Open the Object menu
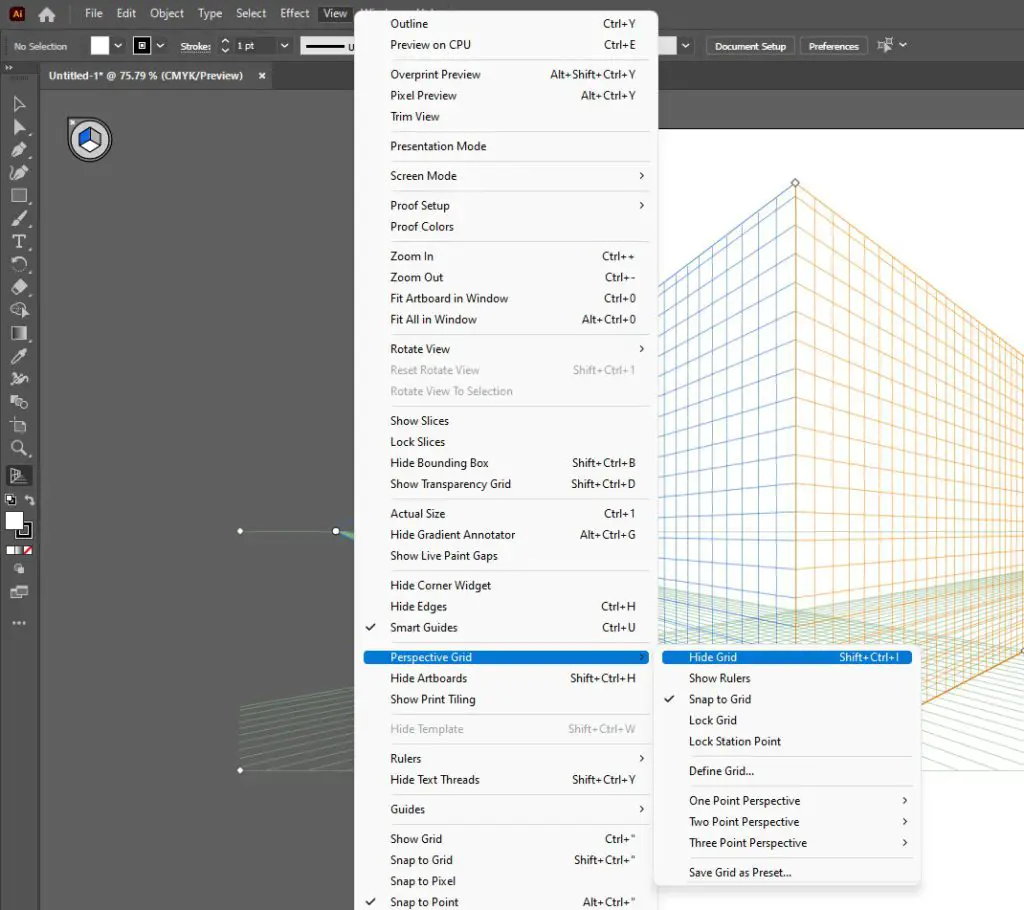This screenshot has height=910, width=1024. 166,13
